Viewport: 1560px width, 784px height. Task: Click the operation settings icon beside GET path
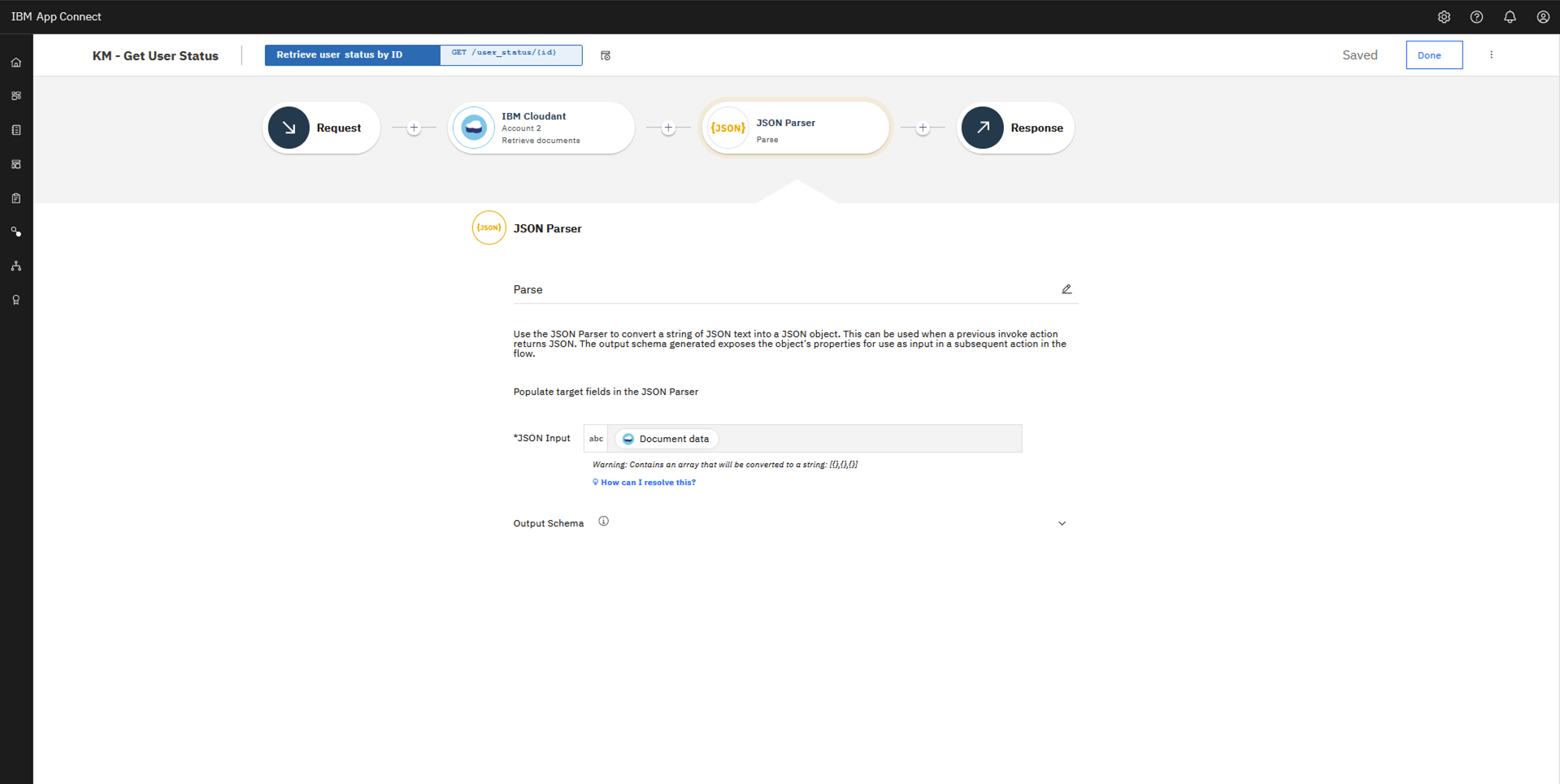tap(606, 55)
